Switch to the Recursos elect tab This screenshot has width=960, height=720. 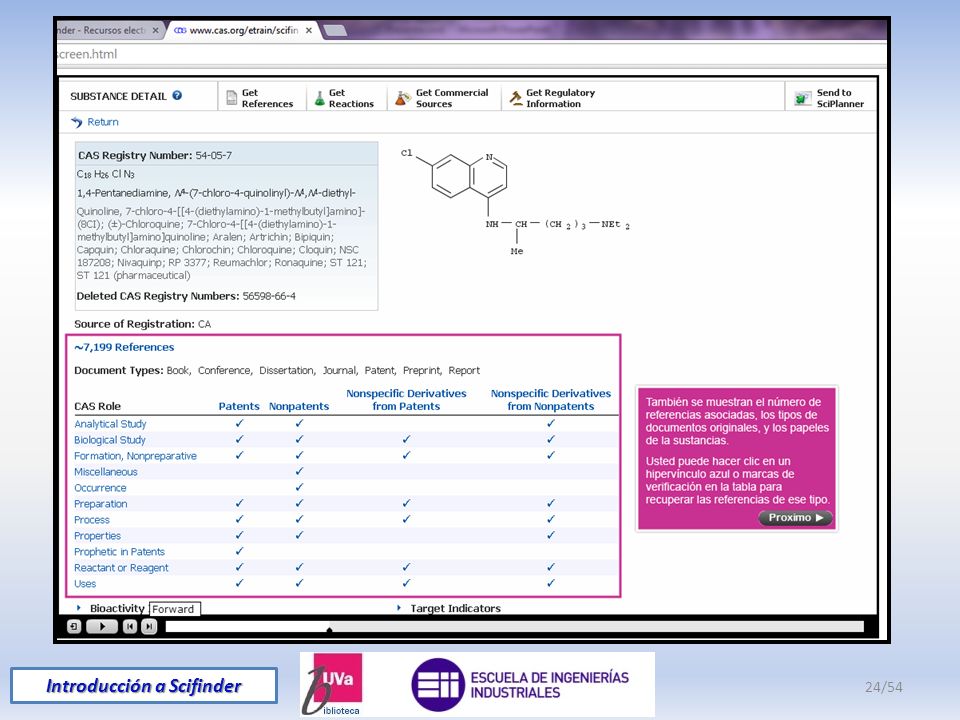click(x=102, y=30)
